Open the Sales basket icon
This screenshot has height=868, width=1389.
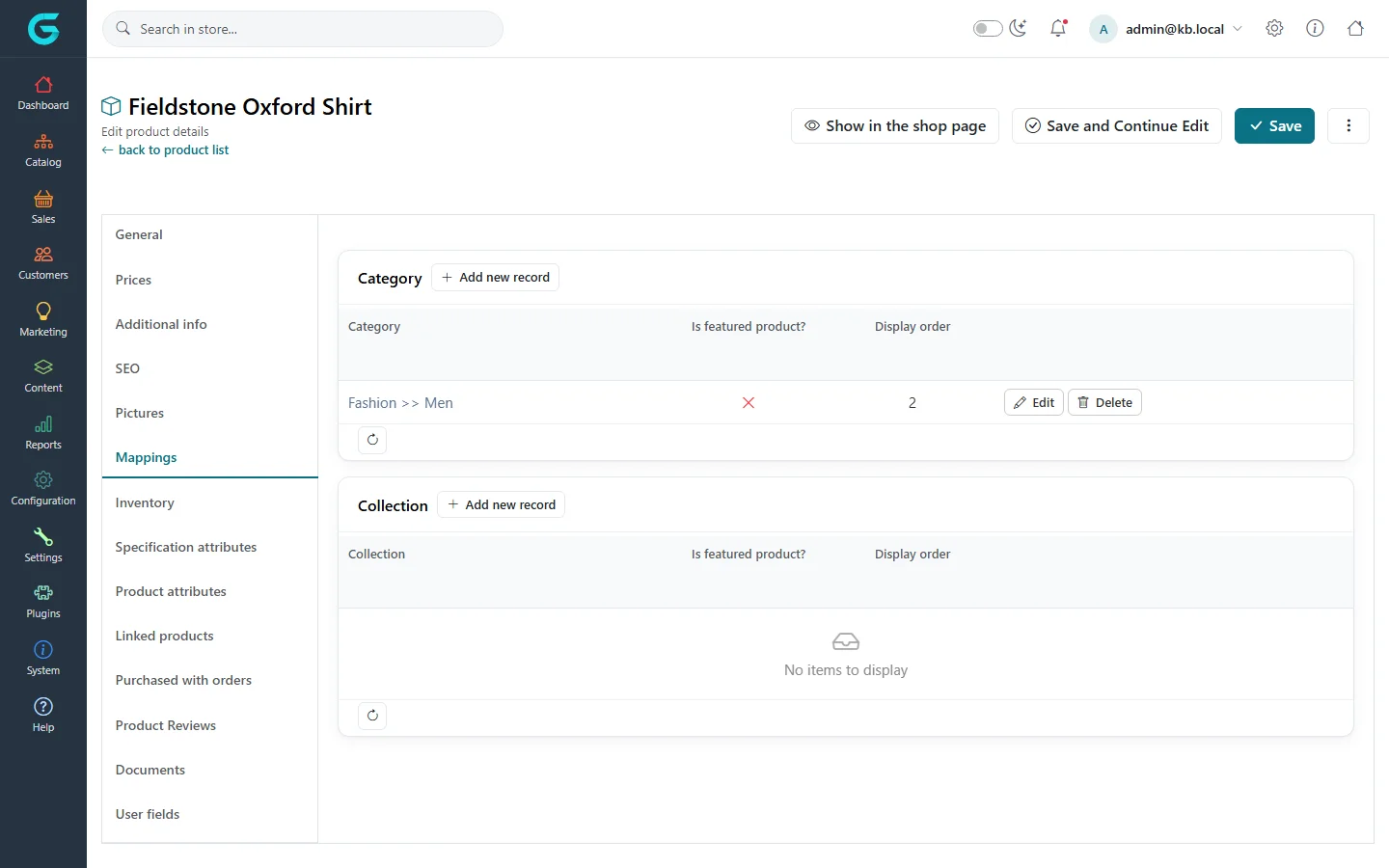coord(43,199)
